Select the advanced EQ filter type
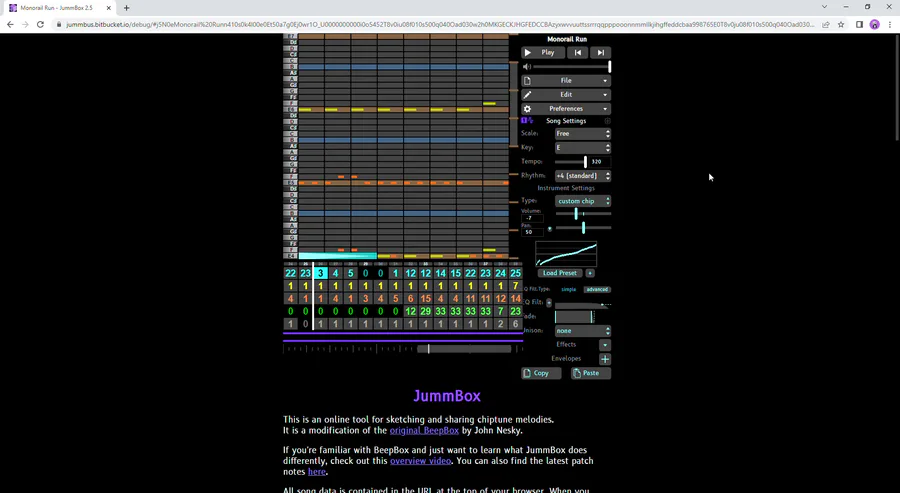The height and width of the screenshot is (493, 900). [x=597, y=289]
